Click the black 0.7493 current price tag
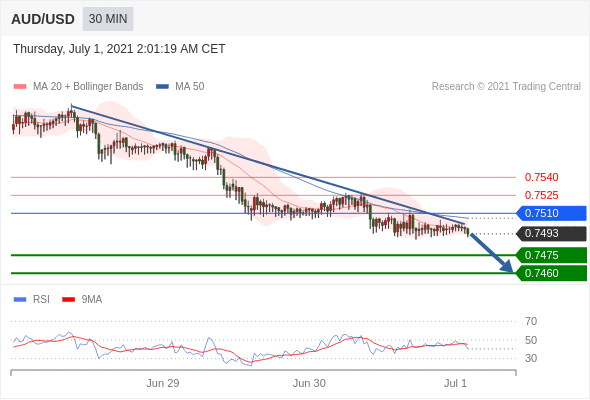Image resolution: width=590 pixels, height=400 pixels. pos(551,233)
